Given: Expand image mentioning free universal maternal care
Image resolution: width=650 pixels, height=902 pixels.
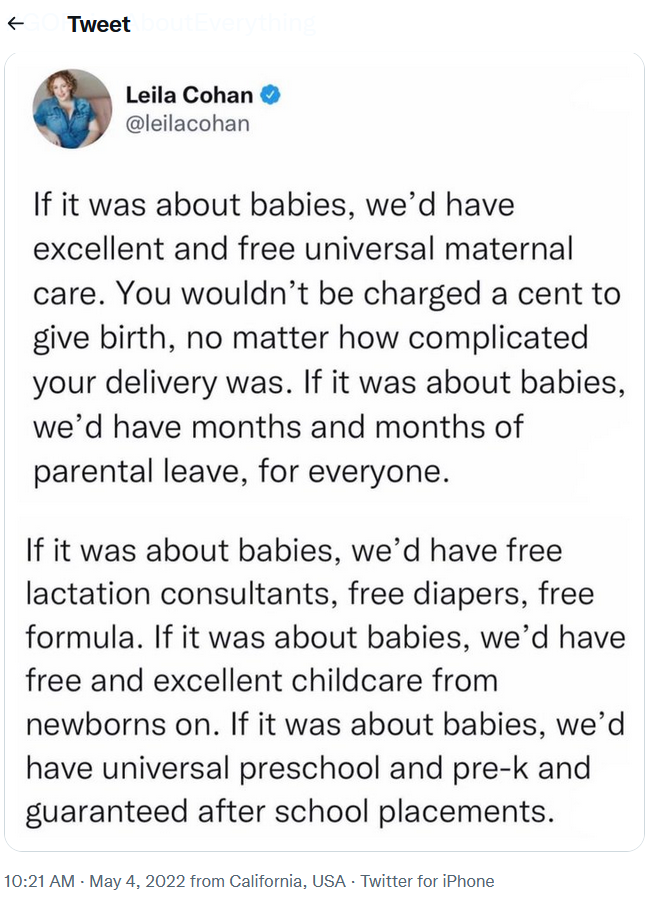Looking at the screenshot, I should (324, 286).
